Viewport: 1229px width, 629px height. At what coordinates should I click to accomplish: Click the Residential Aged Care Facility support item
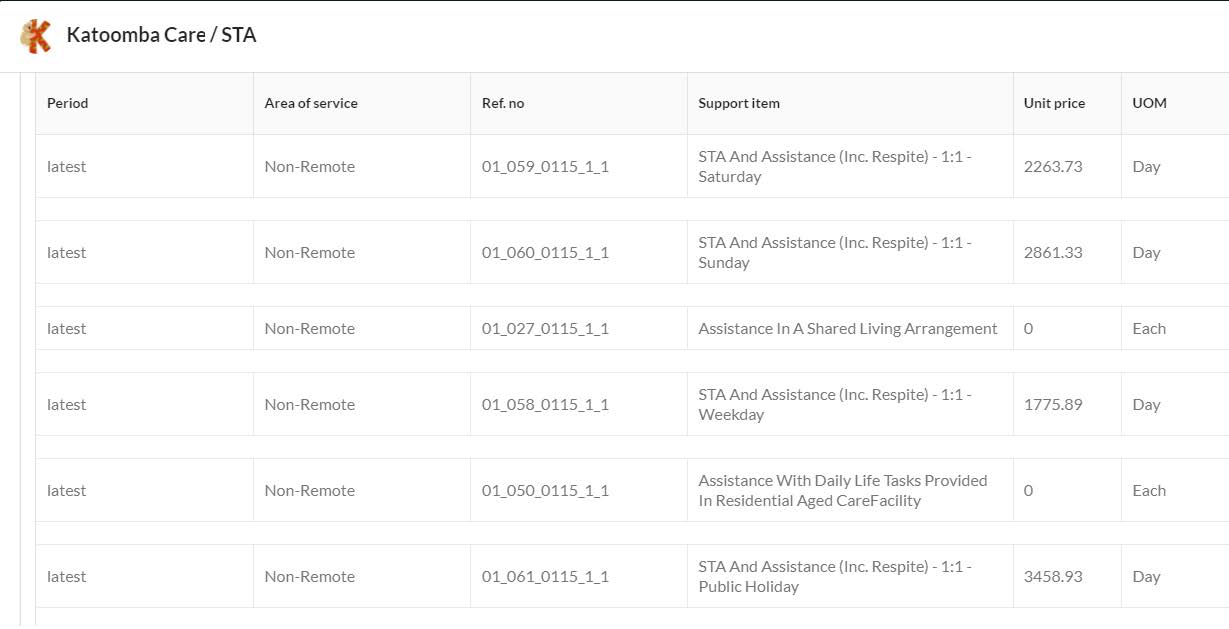pyautogui.click(x=843, y=491)
